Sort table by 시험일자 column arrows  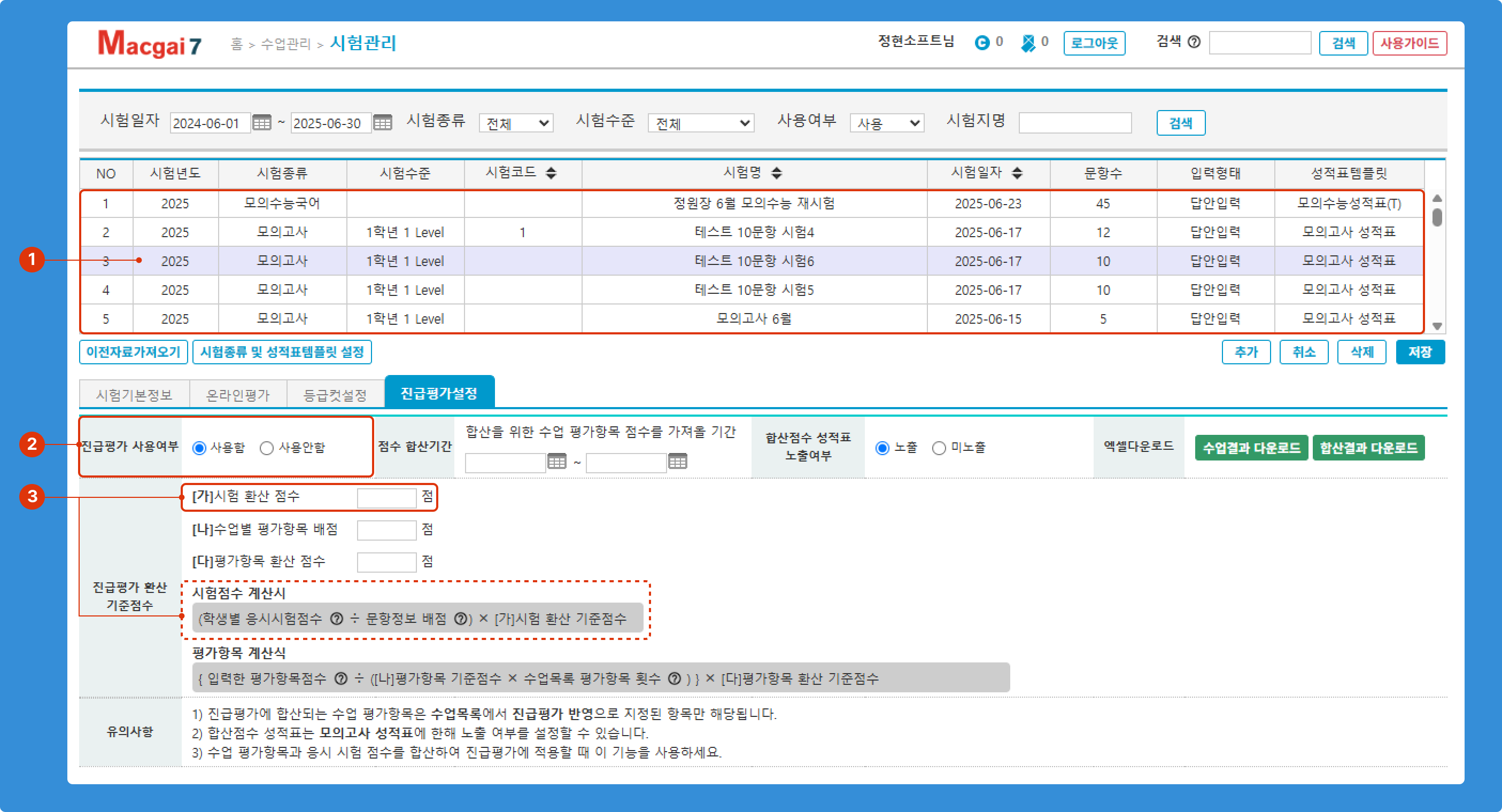point(1017,173)
